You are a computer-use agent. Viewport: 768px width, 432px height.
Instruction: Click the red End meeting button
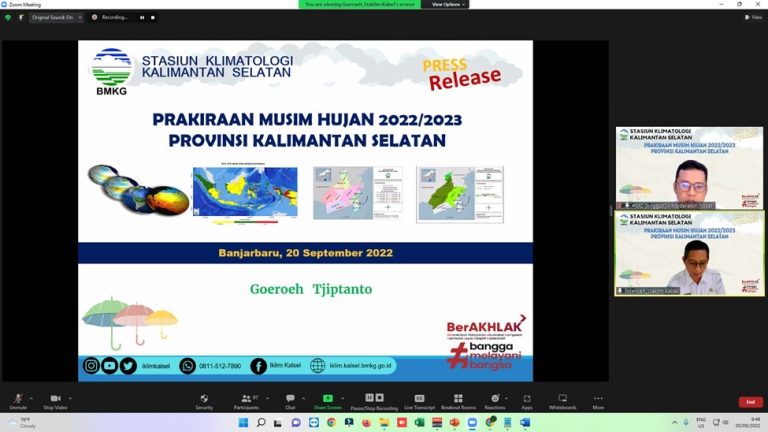pyautogui.click(x=751, y=402)
